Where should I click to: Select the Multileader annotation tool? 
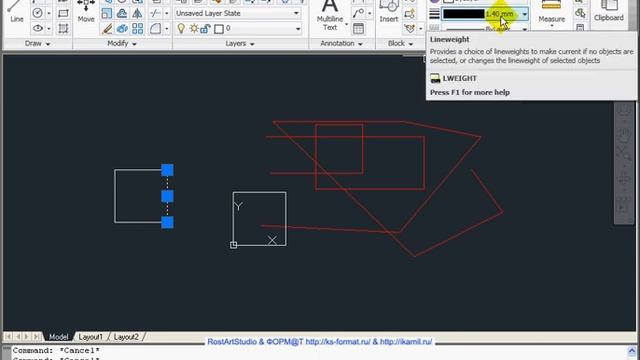pos(358,13)
